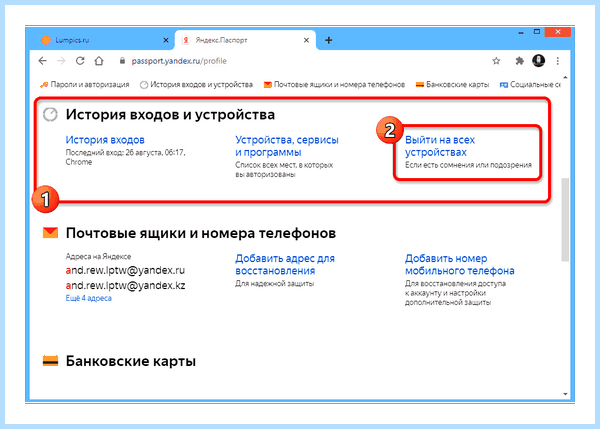Open the Банковские карты nav item
The width and height of the screenshot is (600, 429).
tap(453, 85)
